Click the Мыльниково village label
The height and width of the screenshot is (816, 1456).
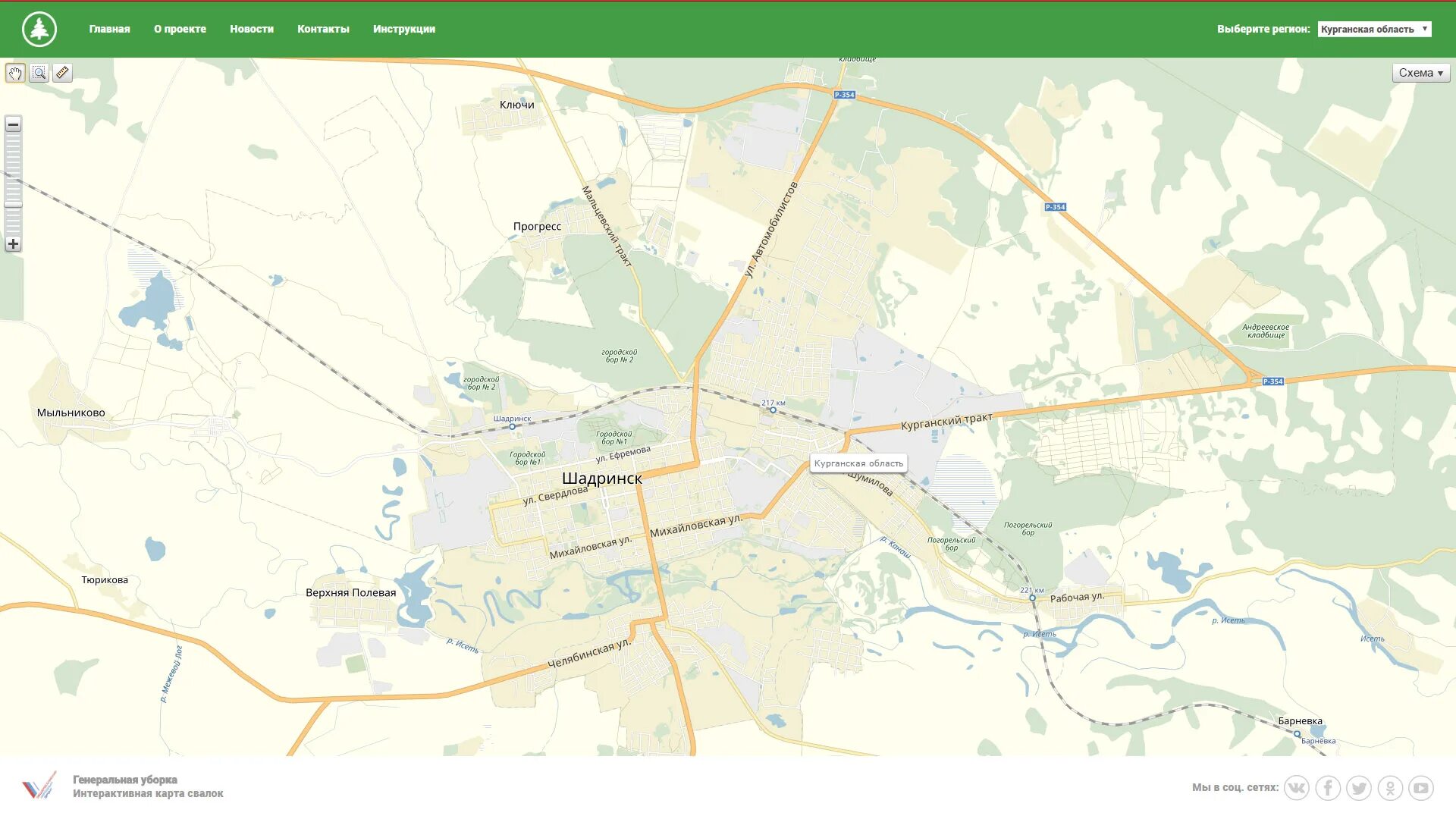pos(71,413)
